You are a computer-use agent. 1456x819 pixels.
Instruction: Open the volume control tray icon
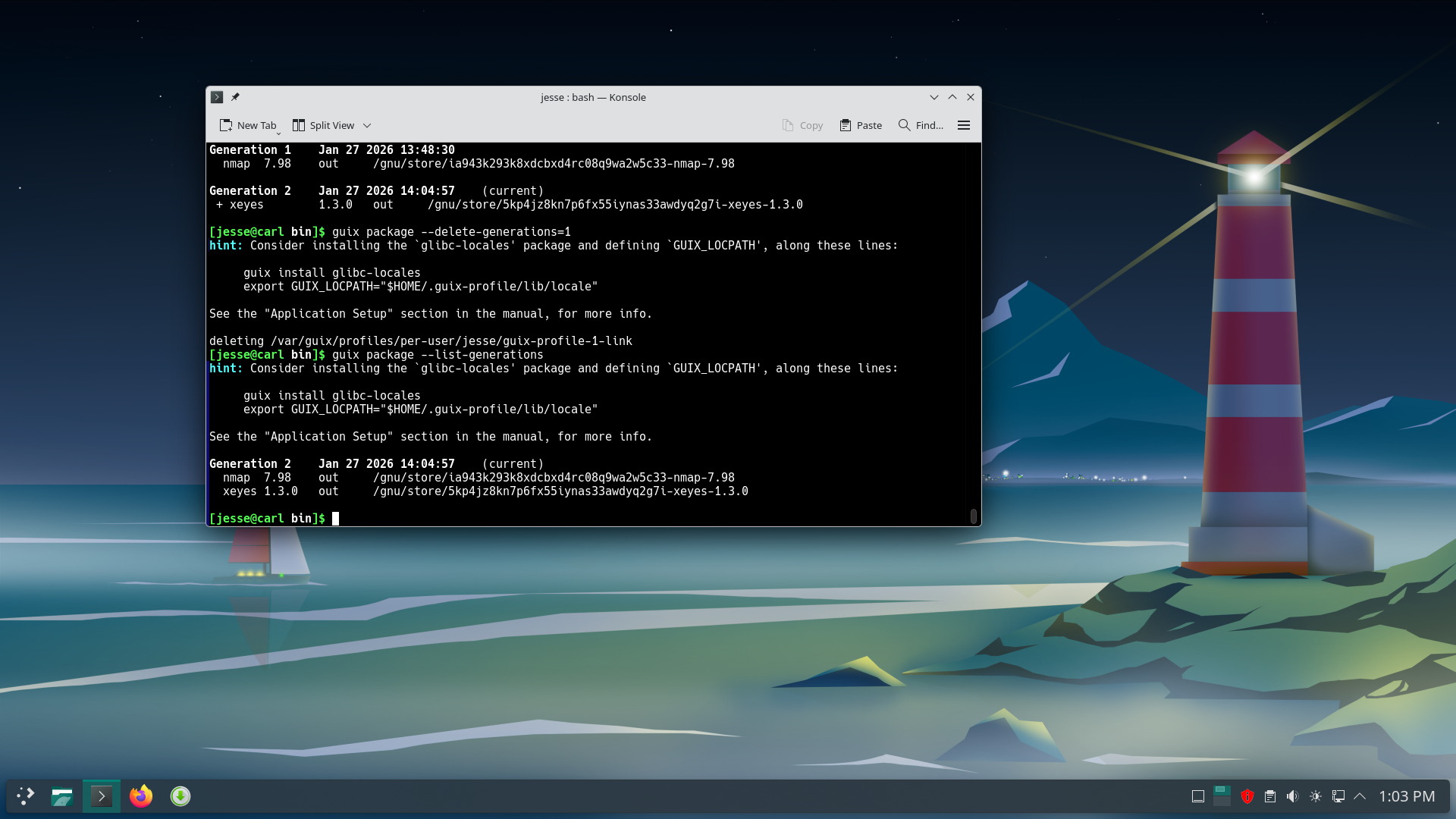click(x=1293, y=796)
